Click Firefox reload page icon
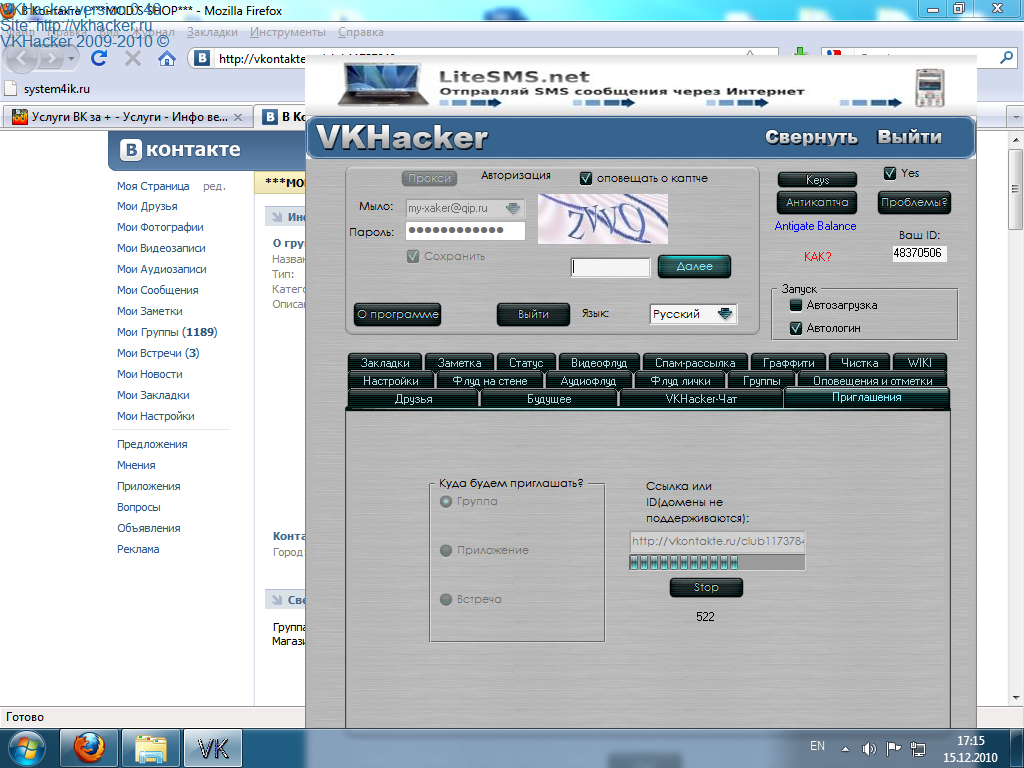 (99, 59)
